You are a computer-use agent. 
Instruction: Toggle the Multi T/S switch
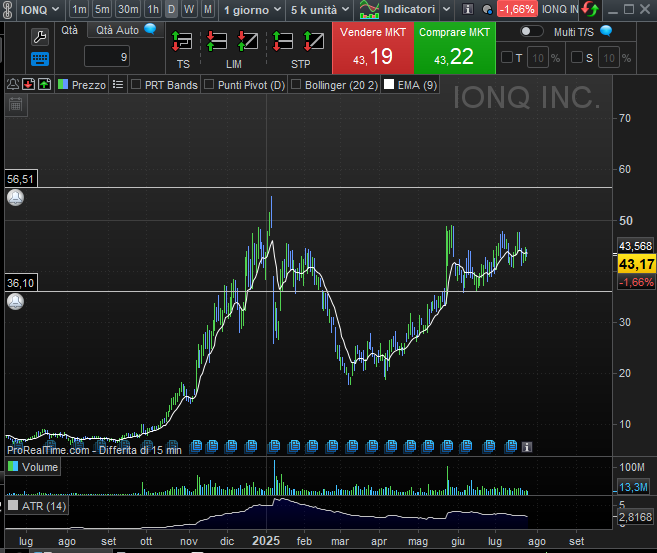[532, 31]
